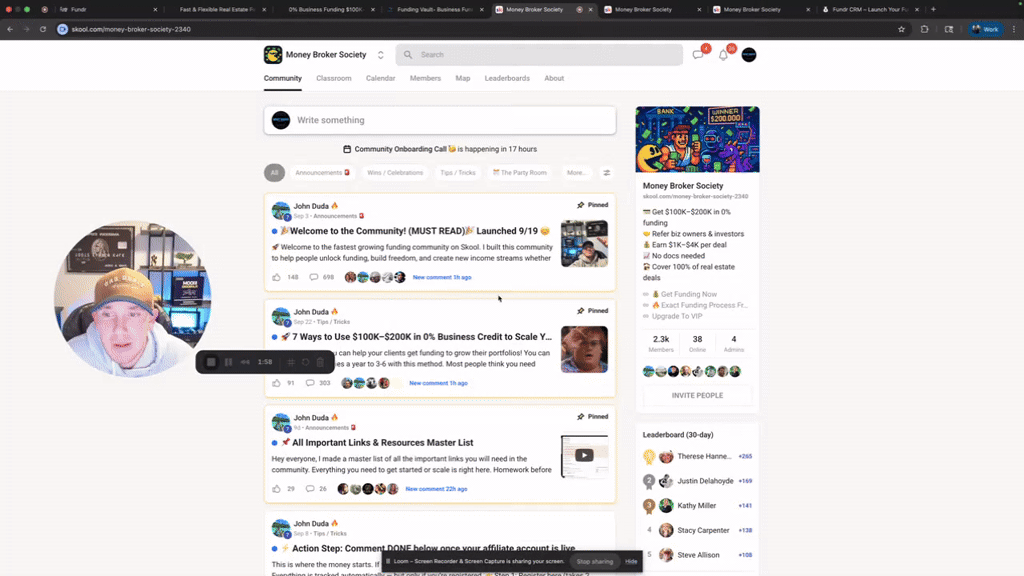Filter posts by Announcements
Viewport: 1024px width, 576px height.
322,173
